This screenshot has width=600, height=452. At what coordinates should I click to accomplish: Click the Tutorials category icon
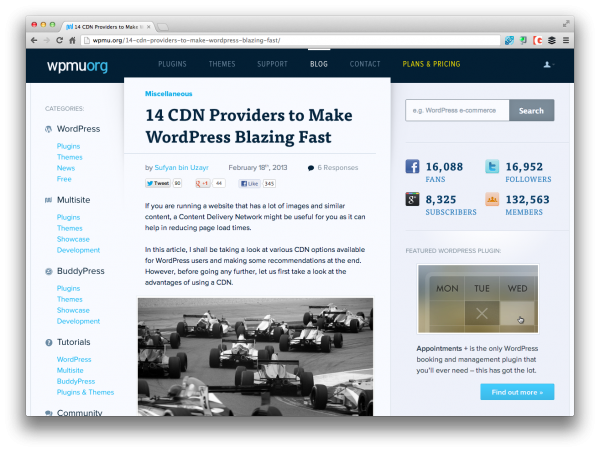48,343
